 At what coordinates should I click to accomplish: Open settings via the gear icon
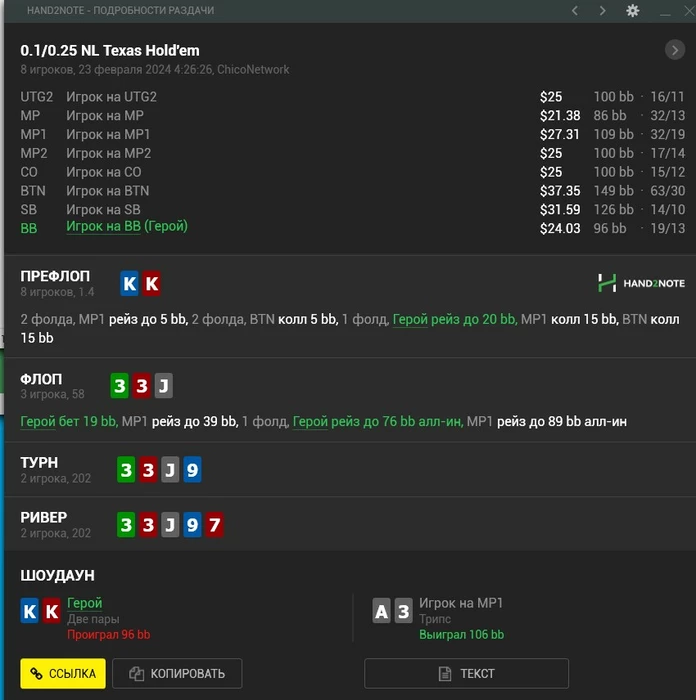pos(632,10)
